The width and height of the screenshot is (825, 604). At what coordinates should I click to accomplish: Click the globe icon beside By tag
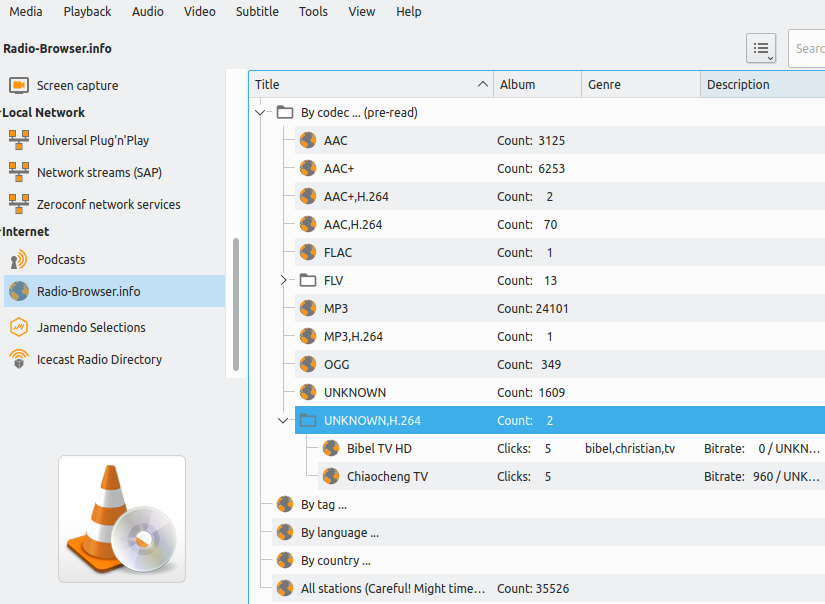click(x=285, y=504)
